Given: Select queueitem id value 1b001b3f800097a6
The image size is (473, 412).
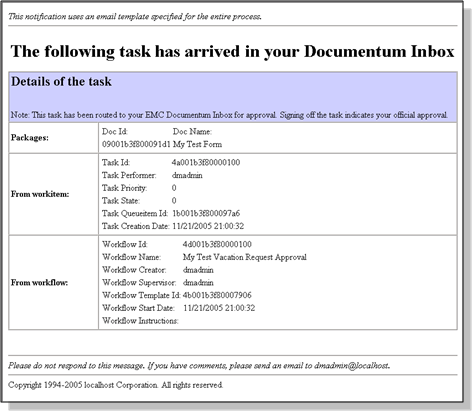Looking at the screenshot, I should pyautogui.click(x=206, y=213).
